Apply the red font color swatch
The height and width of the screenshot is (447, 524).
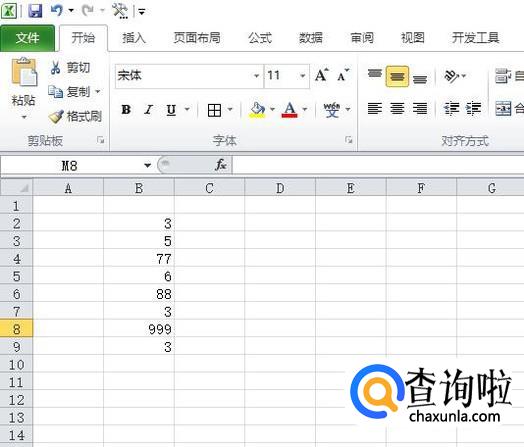[289, 110]
